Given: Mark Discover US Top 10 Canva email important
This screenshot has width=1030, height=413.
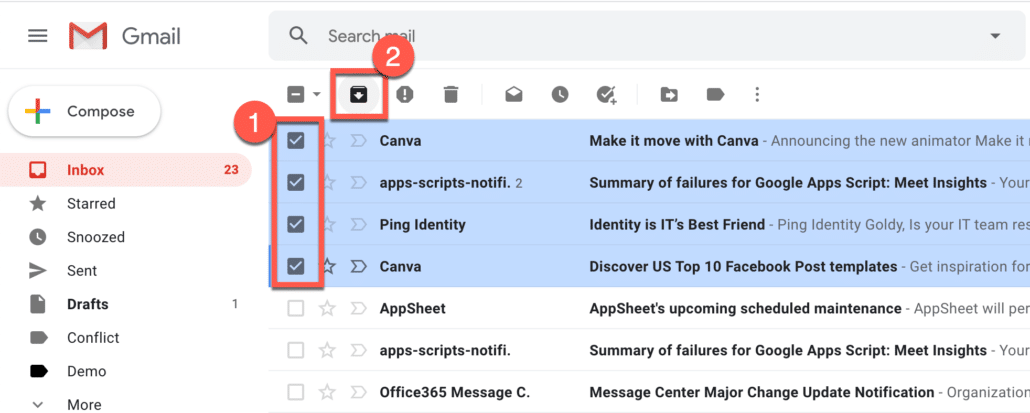Looking at the screenshot, I should pyautogui.click(x=358, y=267).
